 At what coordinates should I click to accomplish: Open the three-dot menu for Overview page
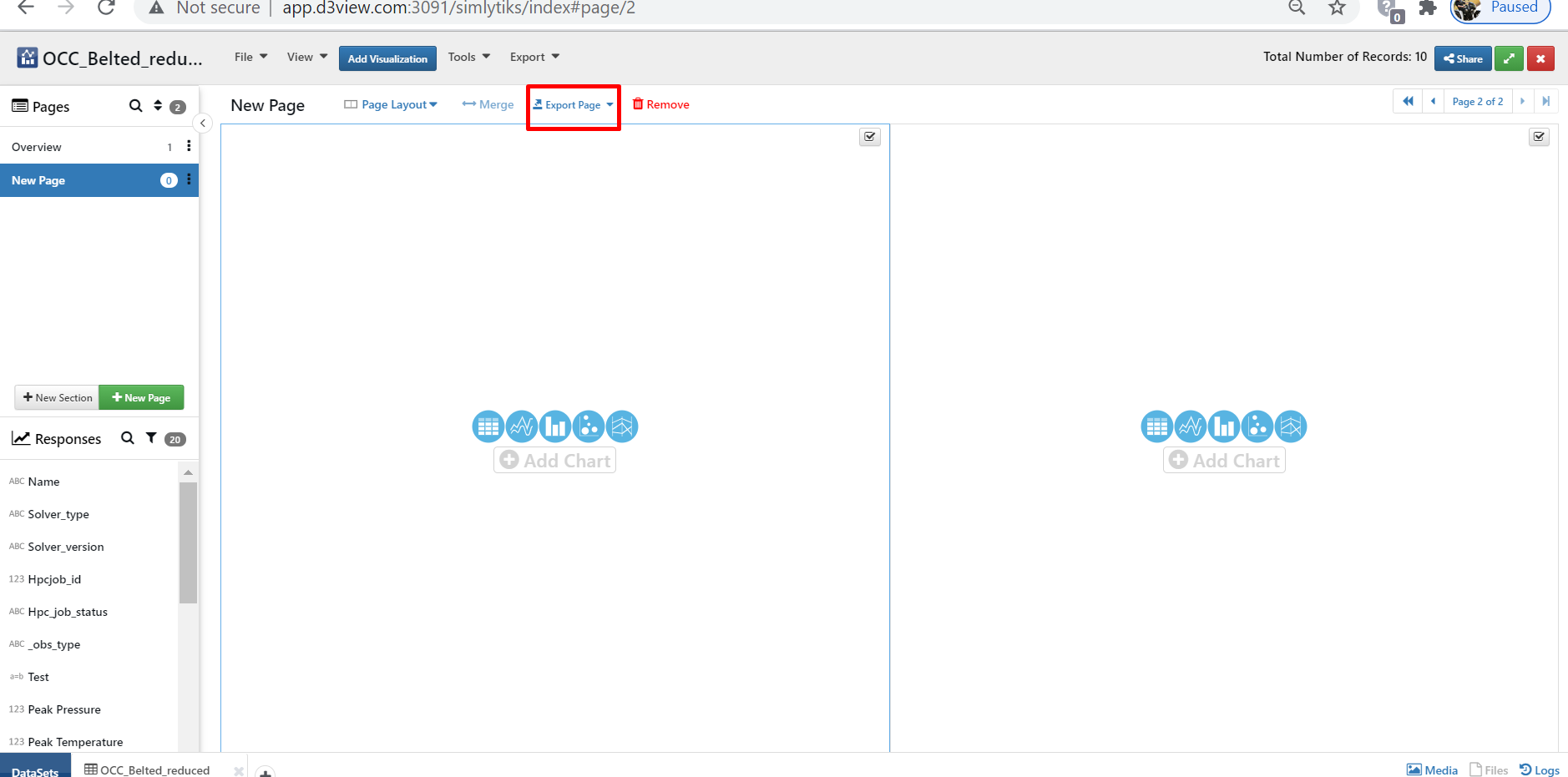tap(189, 146)
